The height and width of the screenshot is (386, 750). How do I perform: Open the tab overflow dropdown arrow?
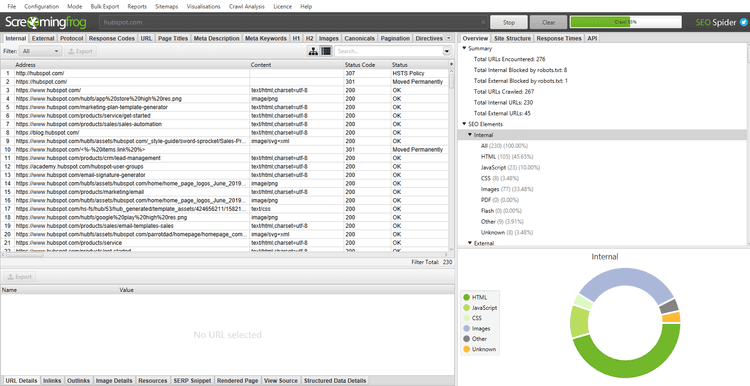click(449, 38)
